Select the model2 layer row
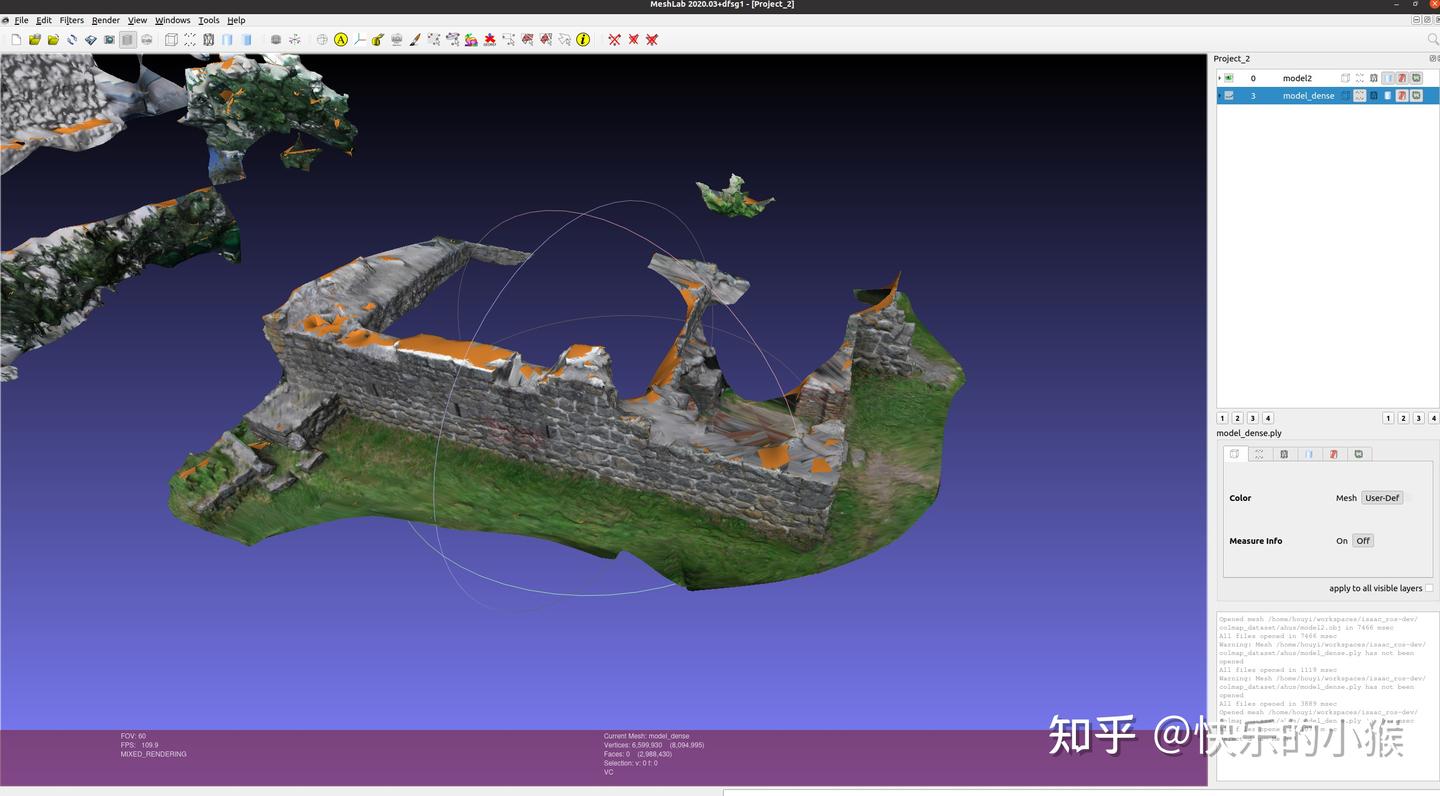Screen dimensions: 1440x796 1298,78
